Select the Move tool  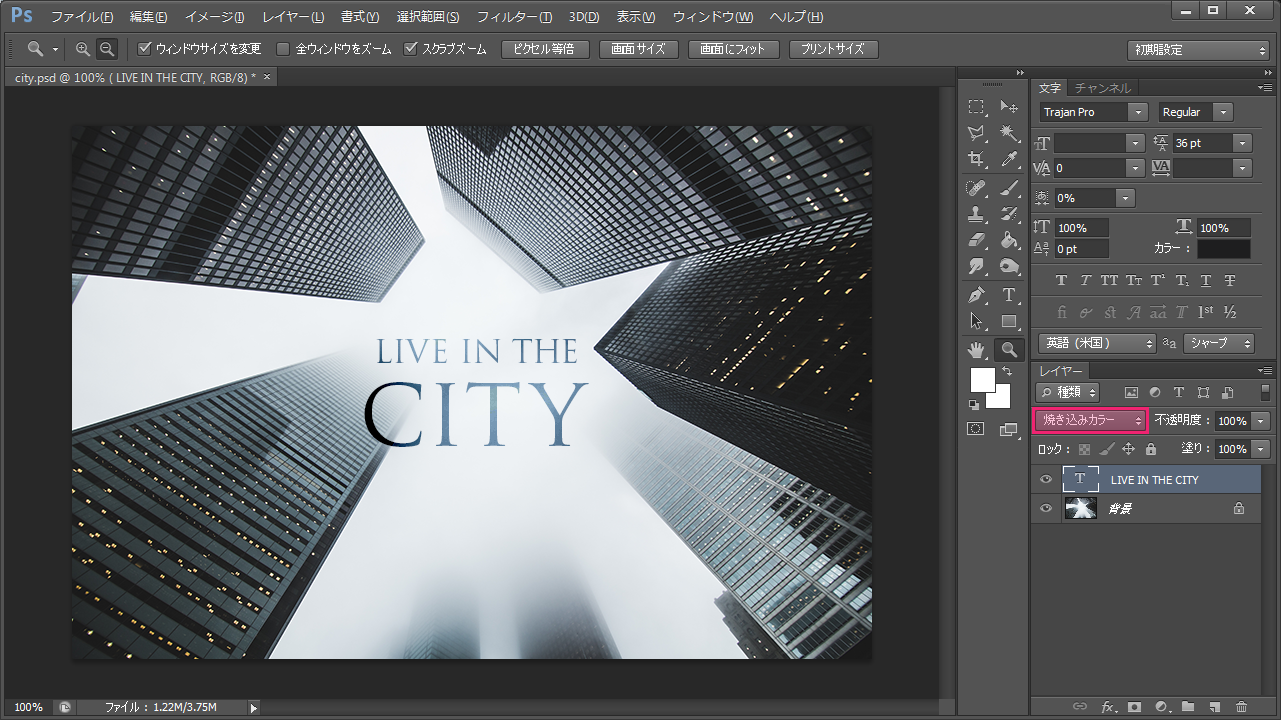pyautogui.click(x=1011, y=107)
